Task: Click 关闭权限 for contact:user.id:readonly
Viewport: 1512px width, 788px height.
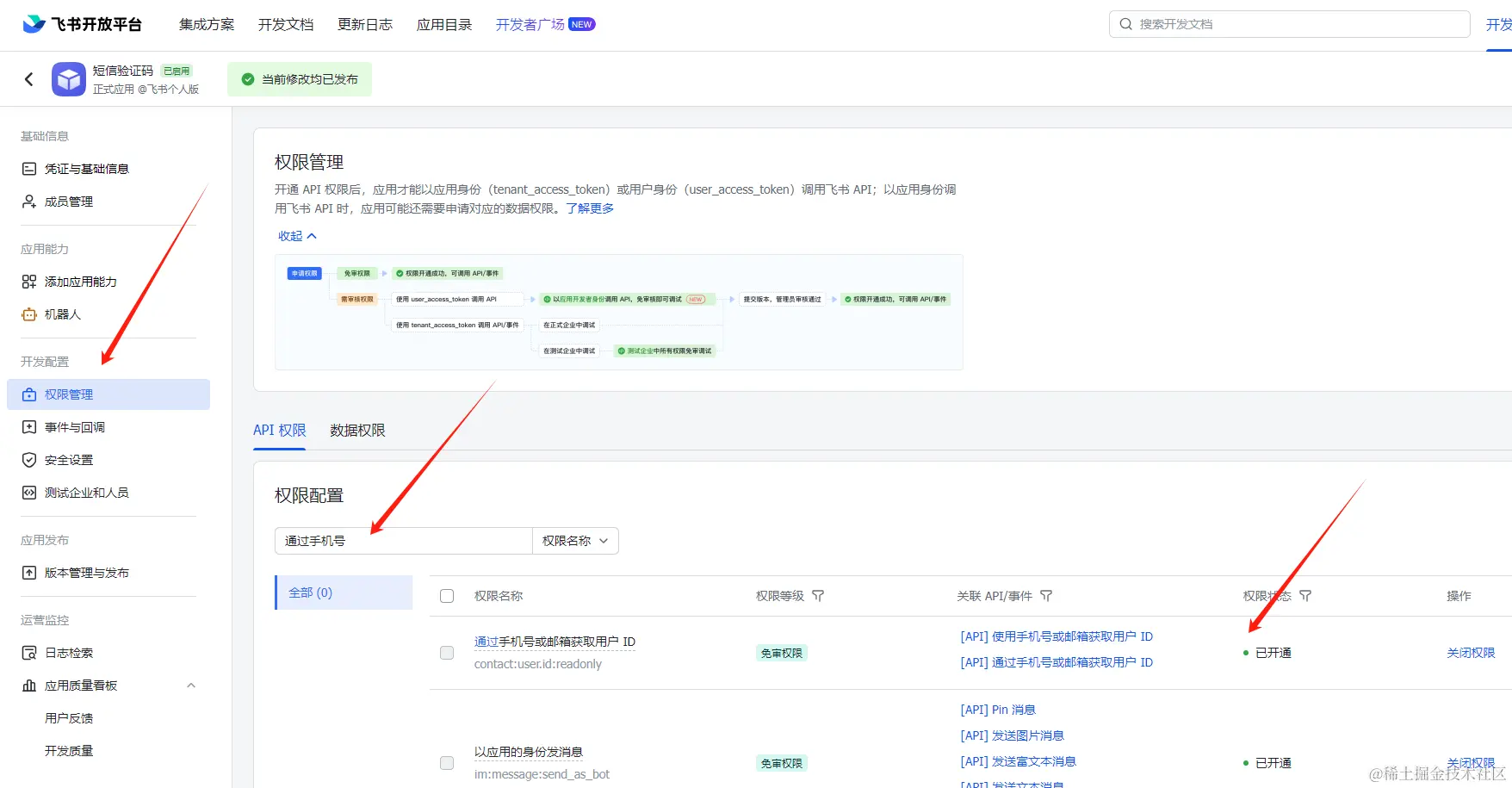Action: coord(1471,653)
